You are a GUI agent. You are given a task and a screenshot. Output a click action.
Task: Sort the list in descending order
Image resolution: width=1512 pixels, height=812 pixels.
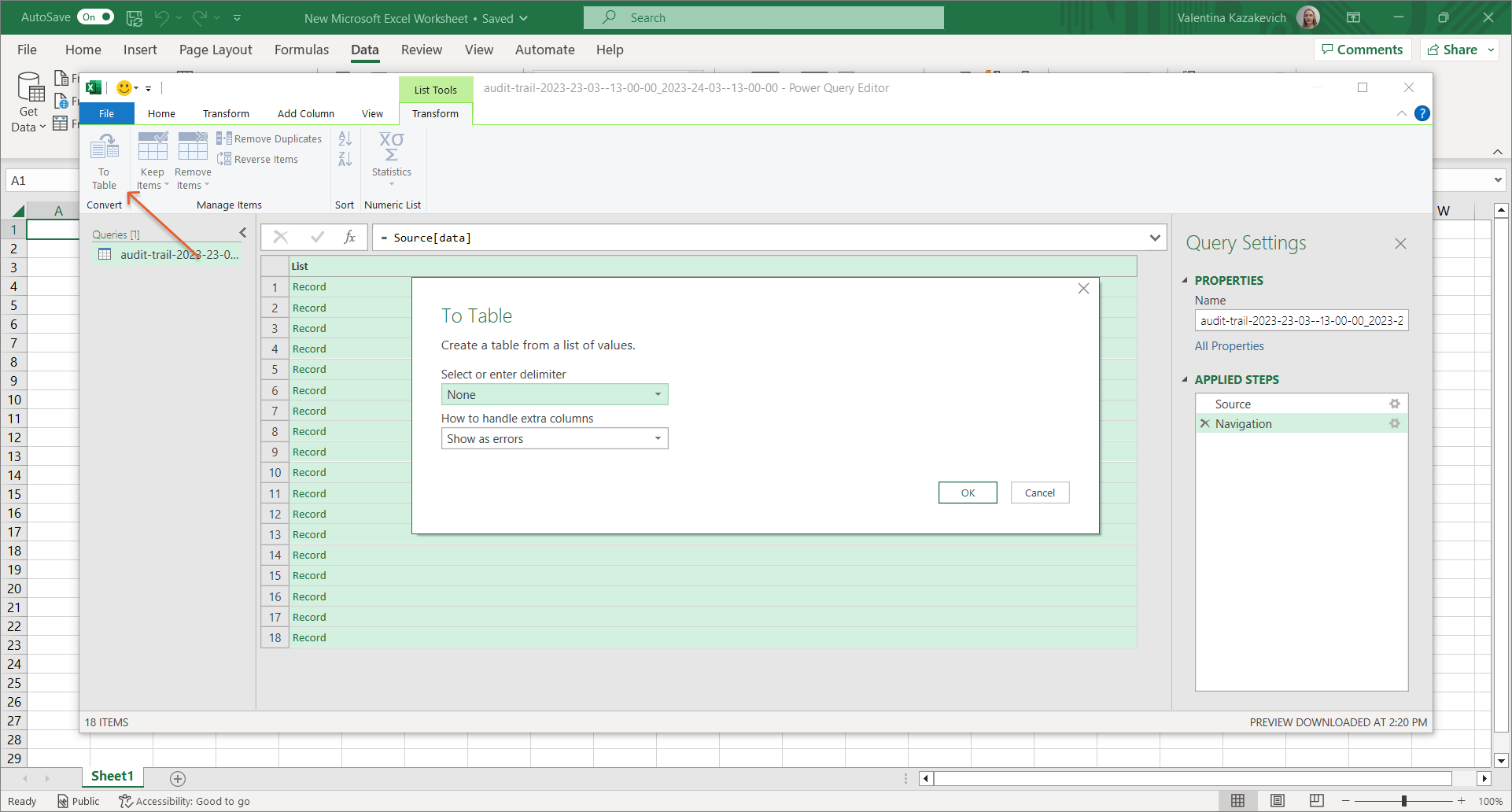[345, 159]
